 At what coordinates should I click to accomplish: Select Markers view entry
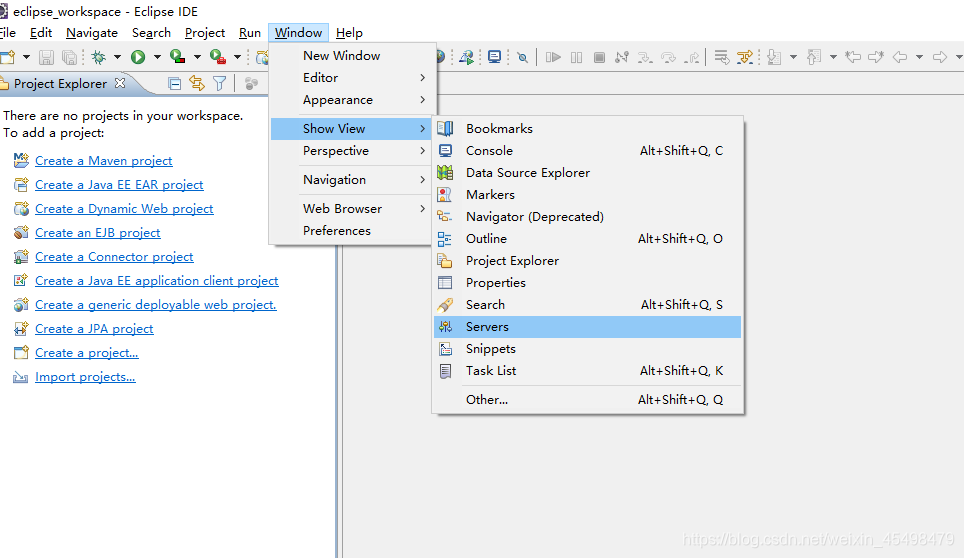pyautogui.click(x=587, y=195)
